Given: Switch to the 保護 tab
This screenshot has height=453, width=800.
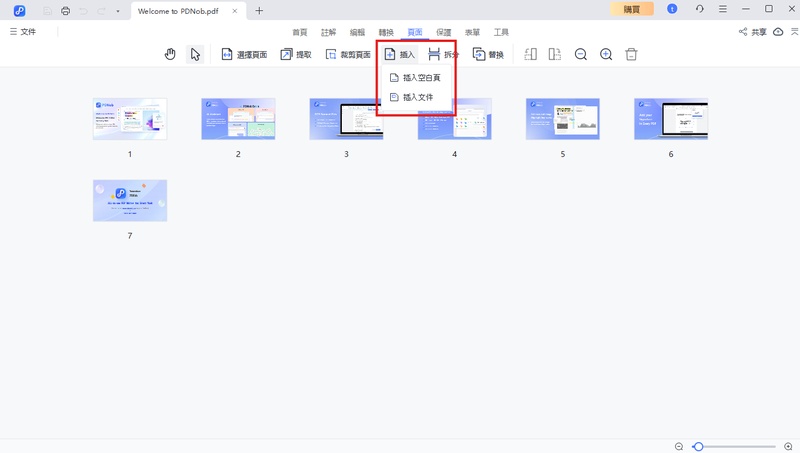Looking at the screenshot, I should click(443, 32).
